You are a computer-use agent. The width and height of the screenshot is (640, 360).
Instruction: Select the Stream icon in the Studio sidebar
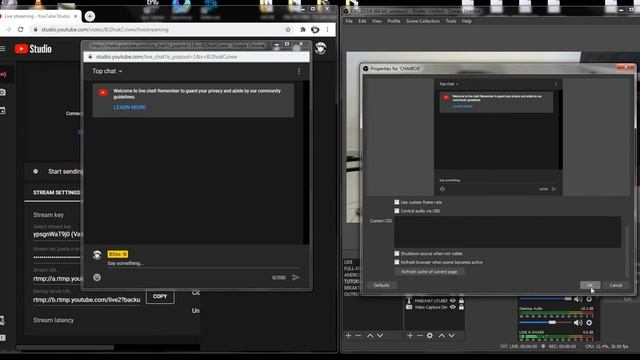point(3,74)
